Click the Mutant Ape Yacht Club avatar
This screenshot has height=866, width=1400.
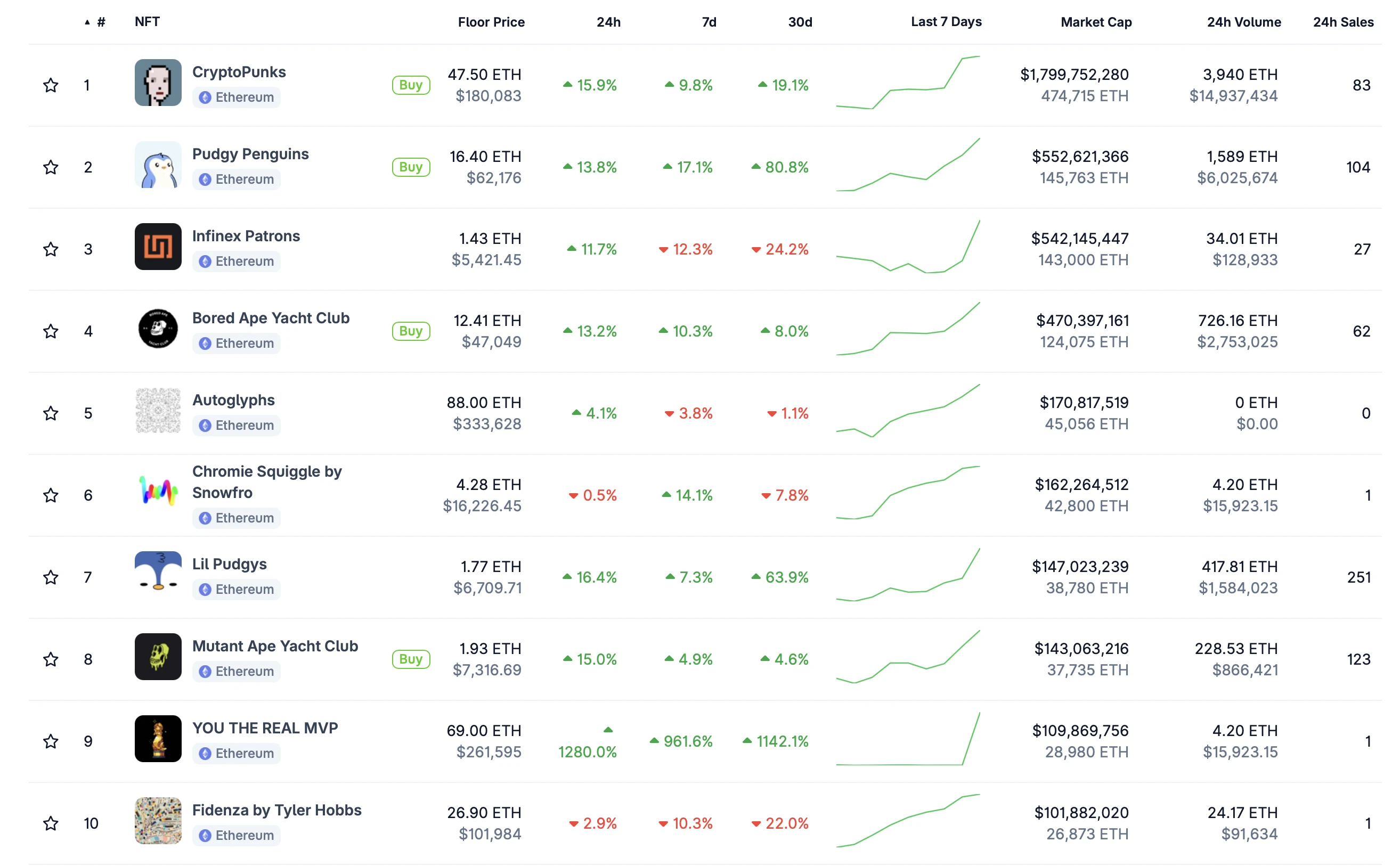coord(158,657)
